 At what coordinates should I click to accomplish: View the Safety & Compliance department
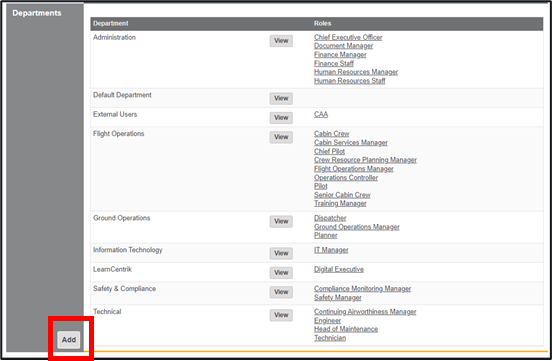(281, 292)
